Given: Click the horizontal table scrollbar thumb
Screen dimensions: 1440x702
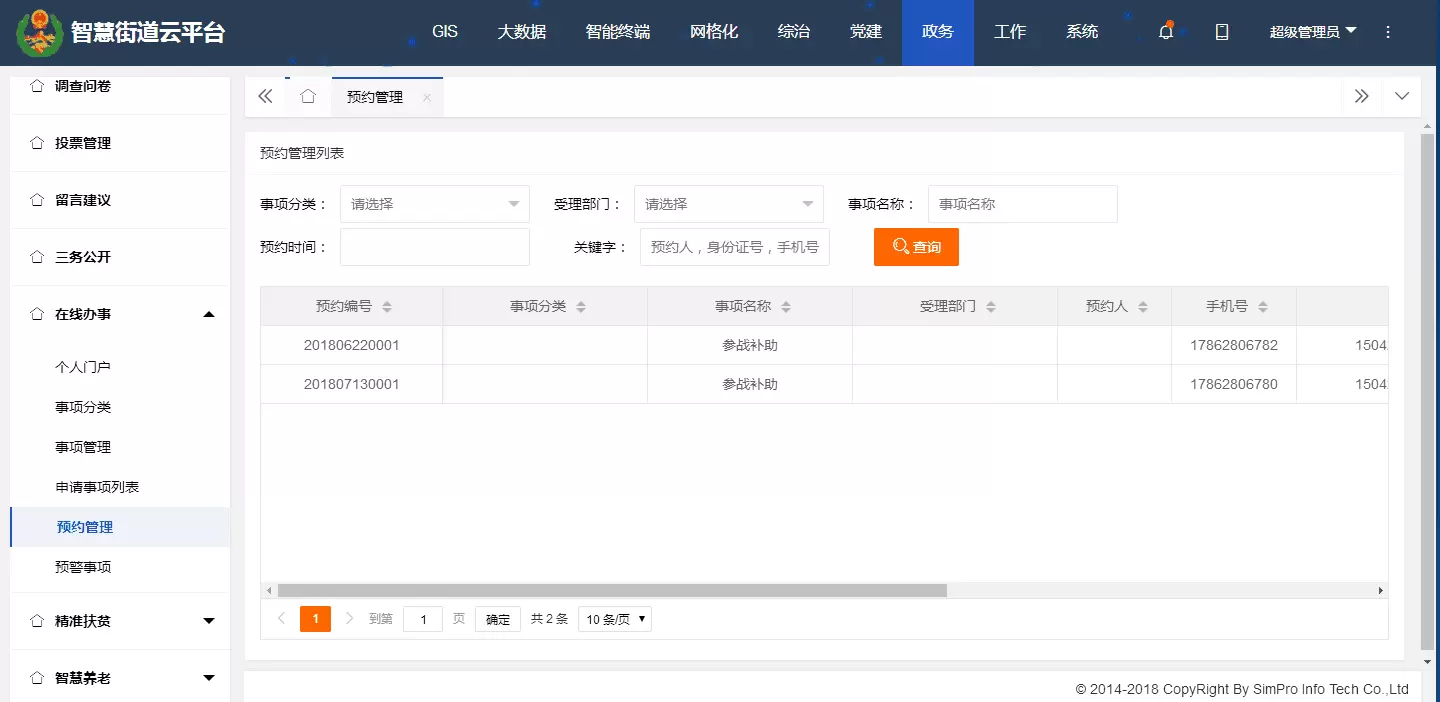Looking at the screenshot, I should tap(612, 591).
